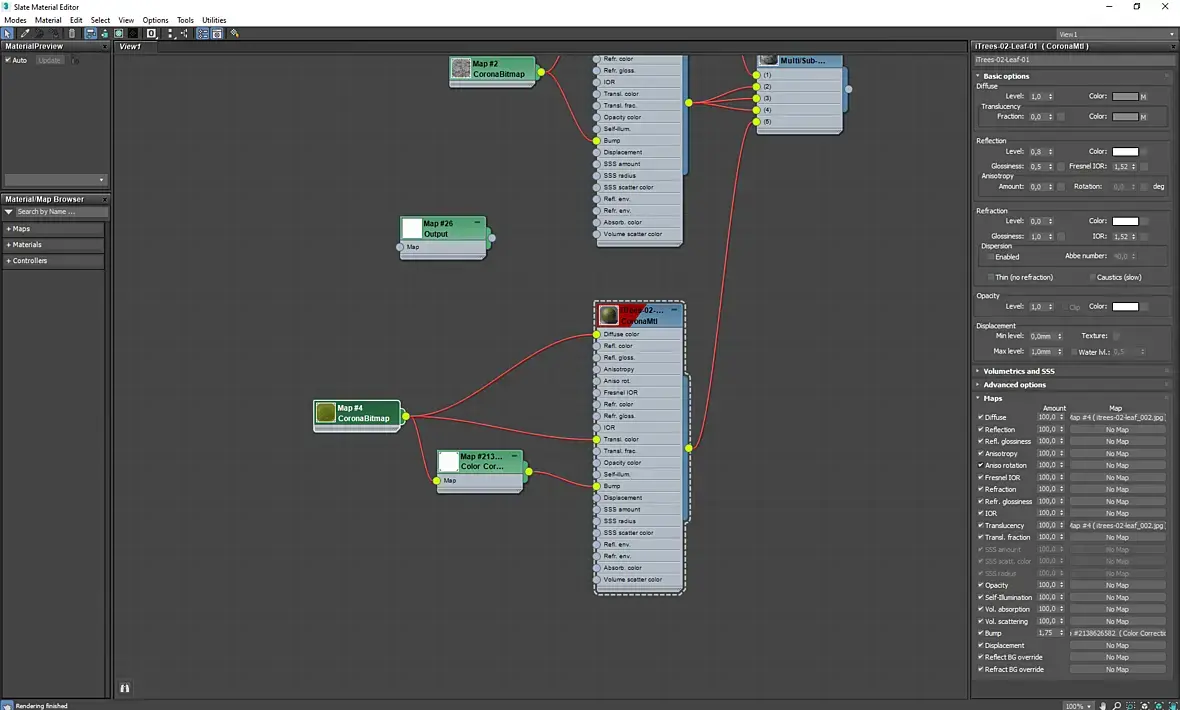Click the Bump Color Correct map button
1180x710 pixels.
[1117, 633]
